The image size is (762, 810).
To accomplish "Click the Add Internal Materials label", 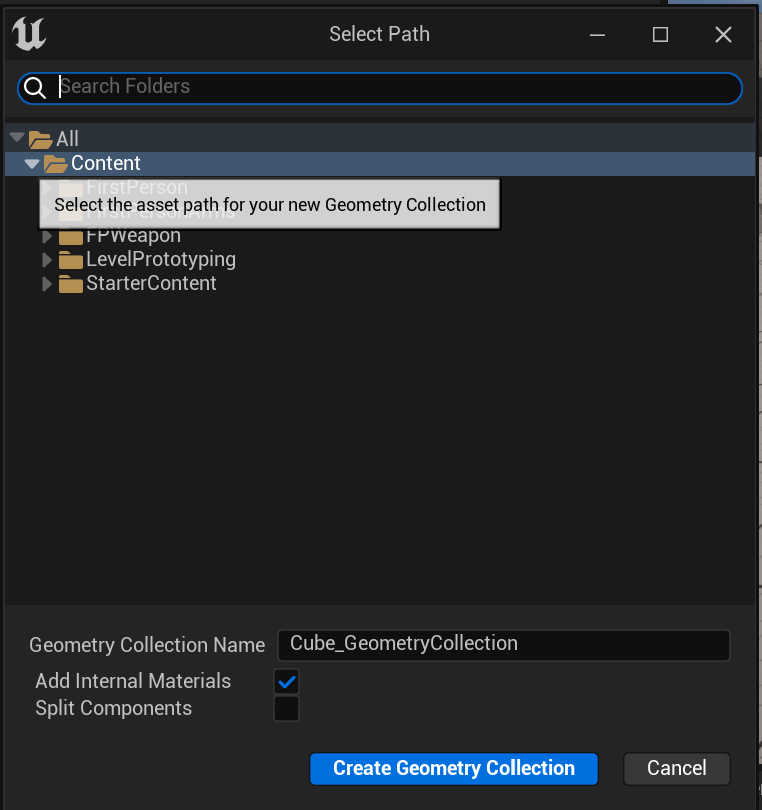I will [133, 681].
